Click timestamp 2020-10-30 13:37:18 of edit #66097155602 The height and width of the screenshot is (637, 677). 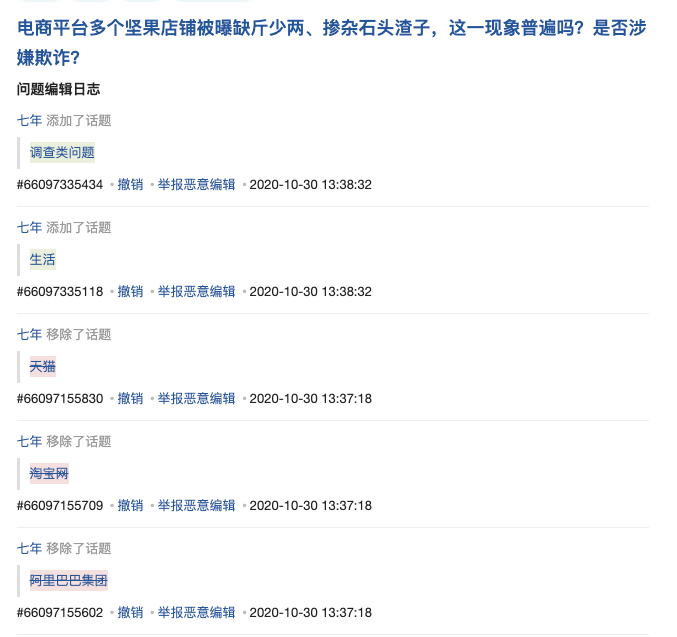(x=310, y=613)
